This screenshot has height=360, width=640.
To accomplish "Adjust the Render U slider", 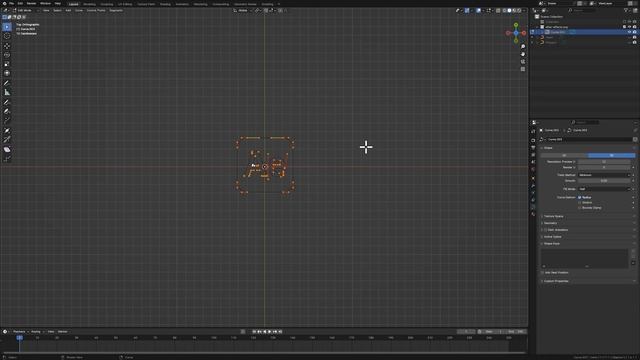I will tap(604, 167).
